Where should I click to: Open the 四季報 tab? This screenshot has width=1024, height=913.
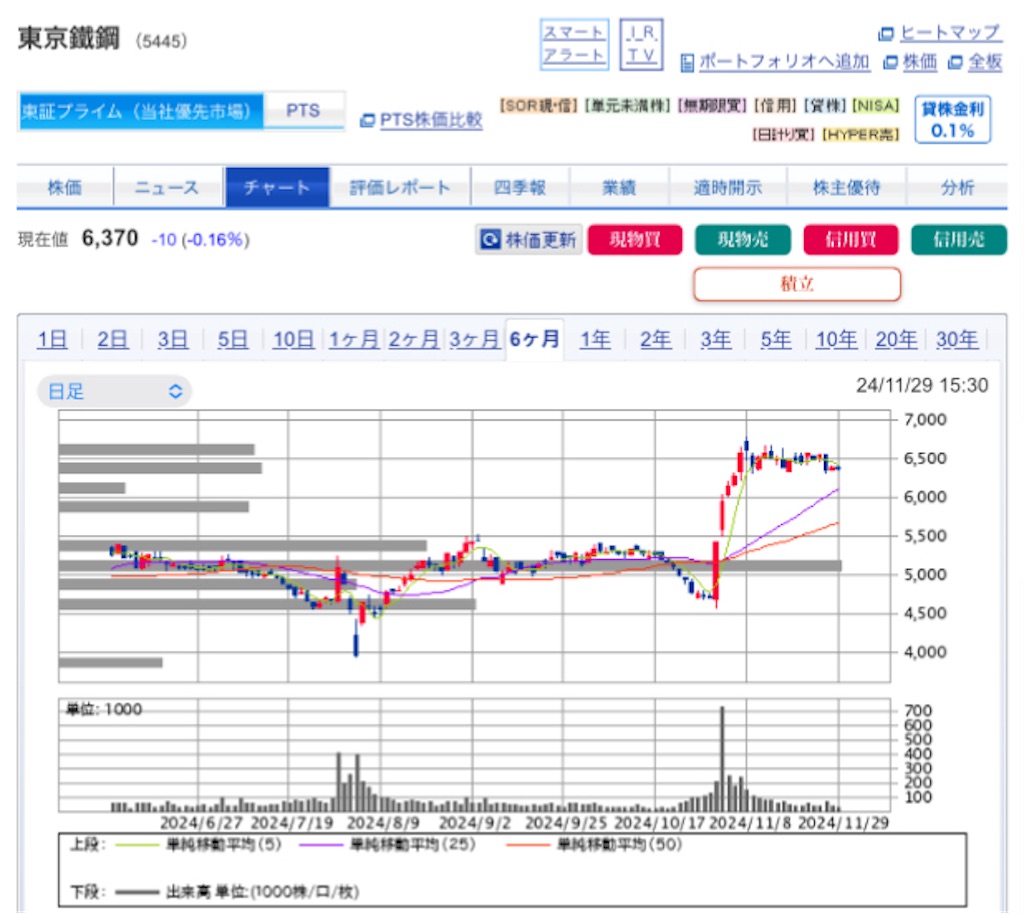(x=520, y=187)
